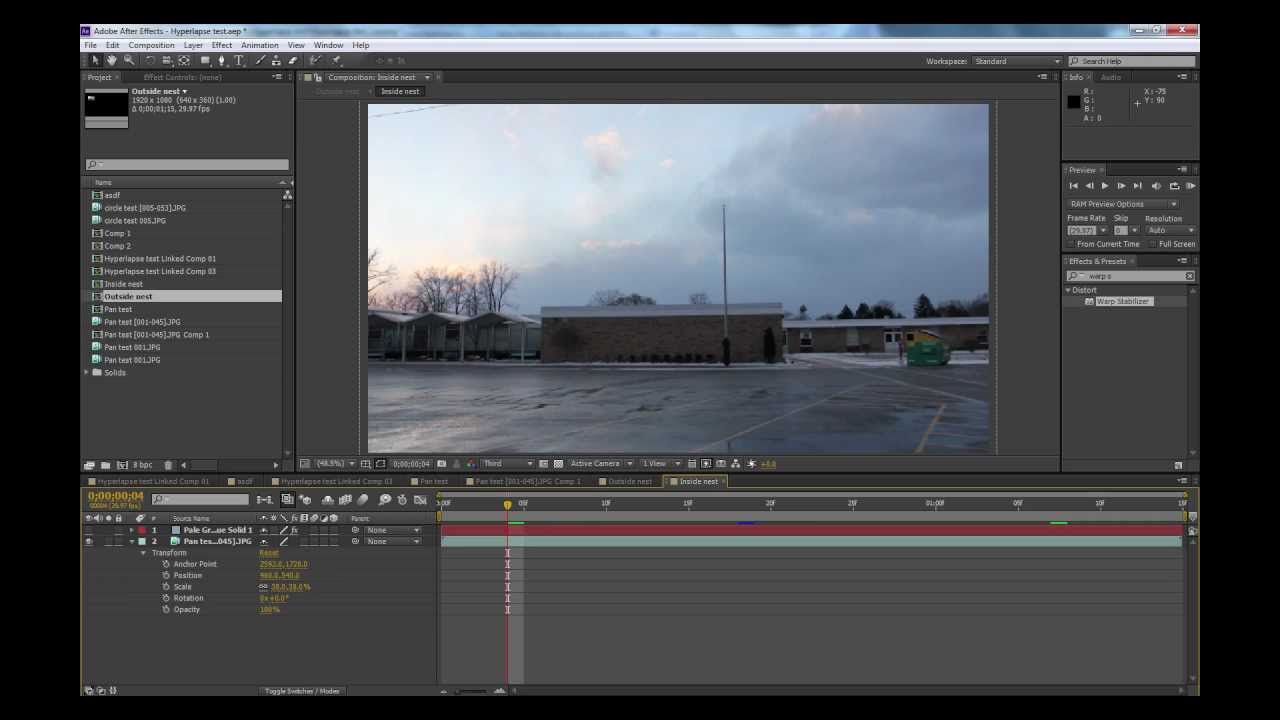
Task: Toggle the From Current Time checkbox
Action: (x=1072, y=244)
